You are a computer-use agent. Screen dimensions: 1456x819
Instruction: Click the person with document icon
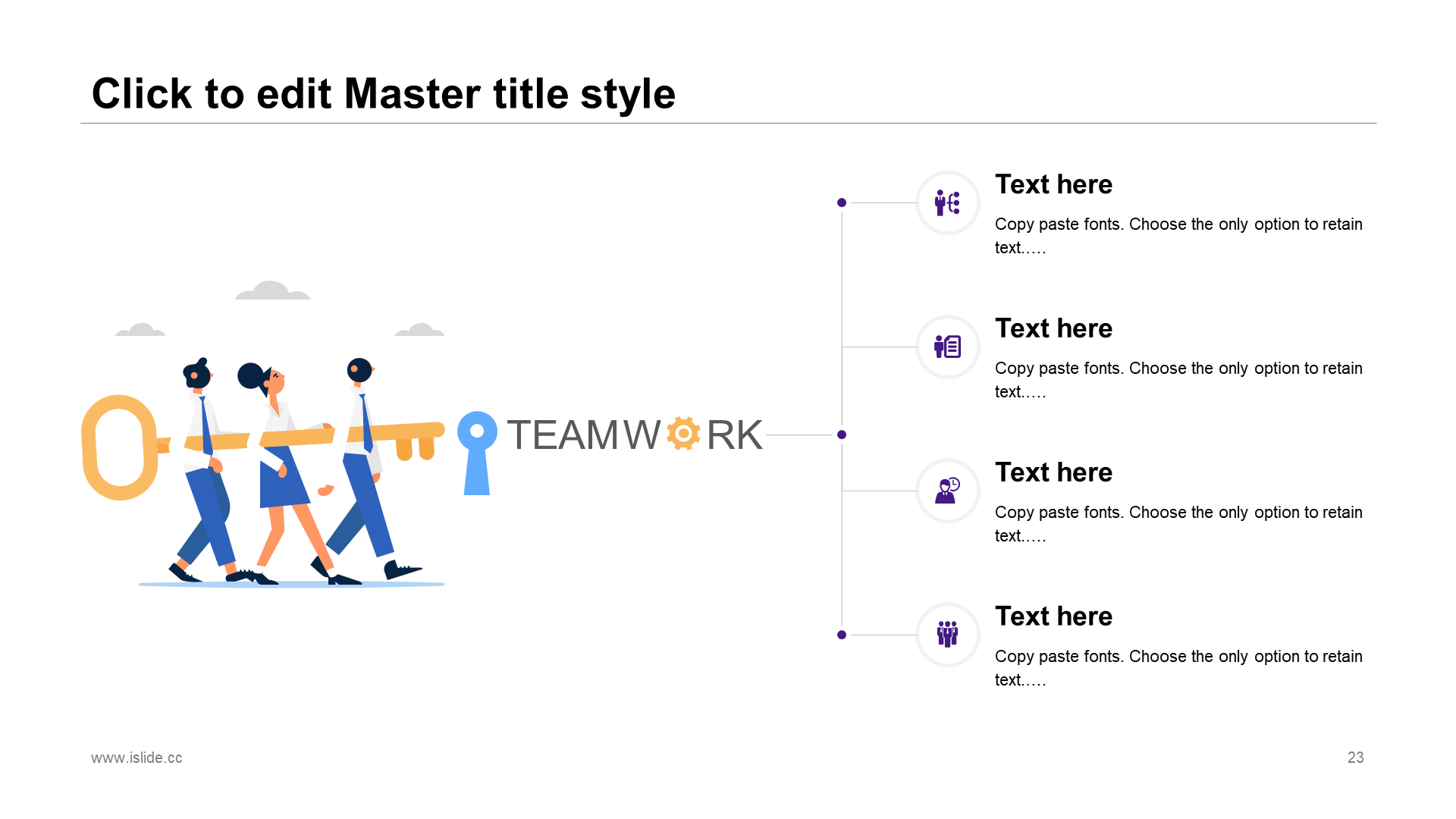coord(947,347)
